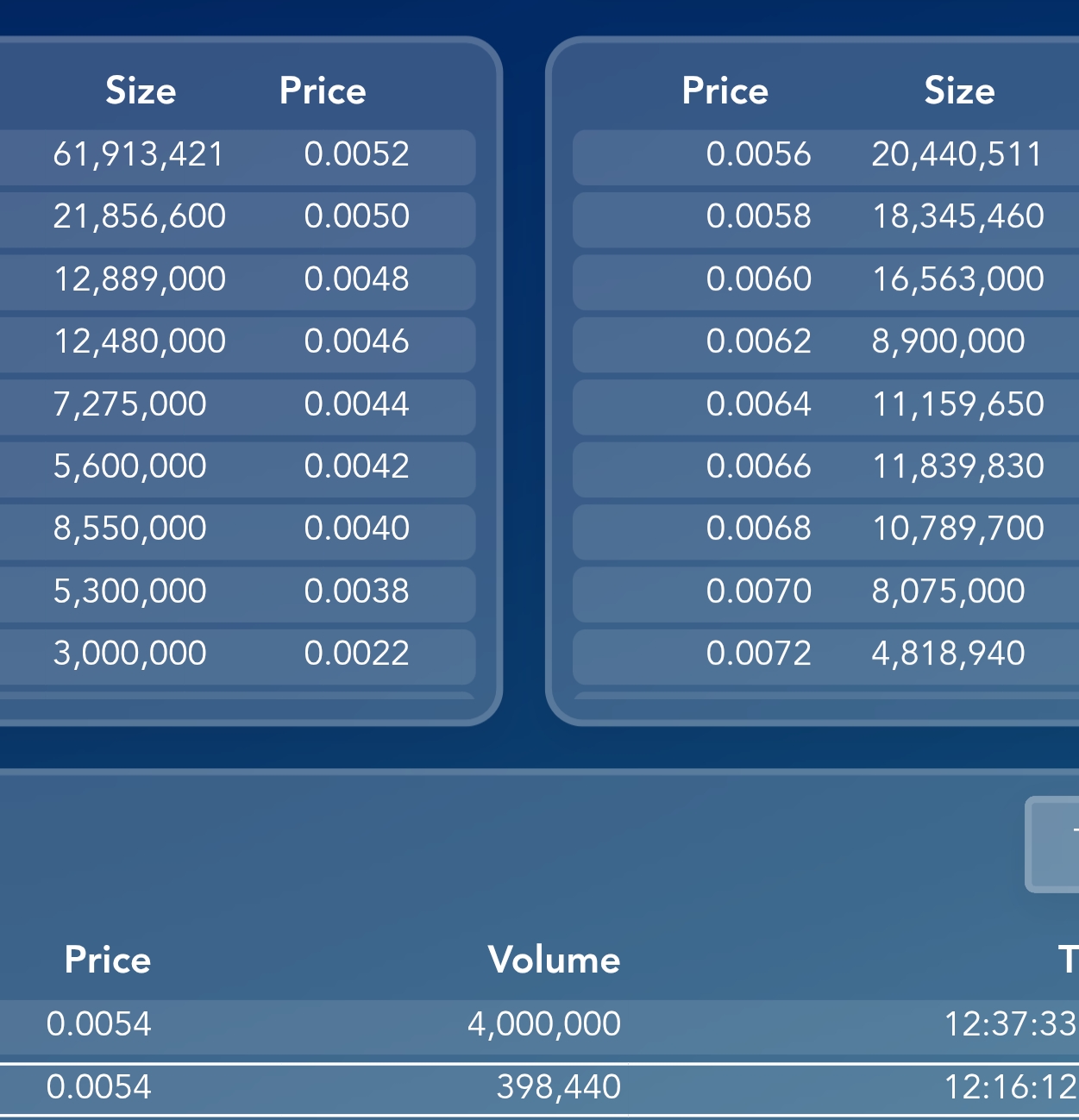Click the ask Price column header
The height and width of the screenshot is (1120, 1079).
(x=725, y=91)
